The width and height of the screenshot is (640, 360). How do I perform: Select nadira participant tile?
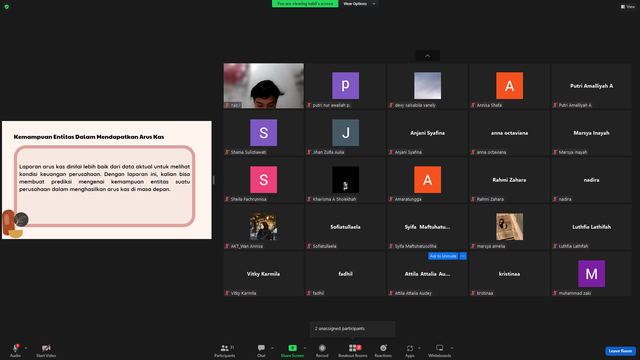point(591,180)
